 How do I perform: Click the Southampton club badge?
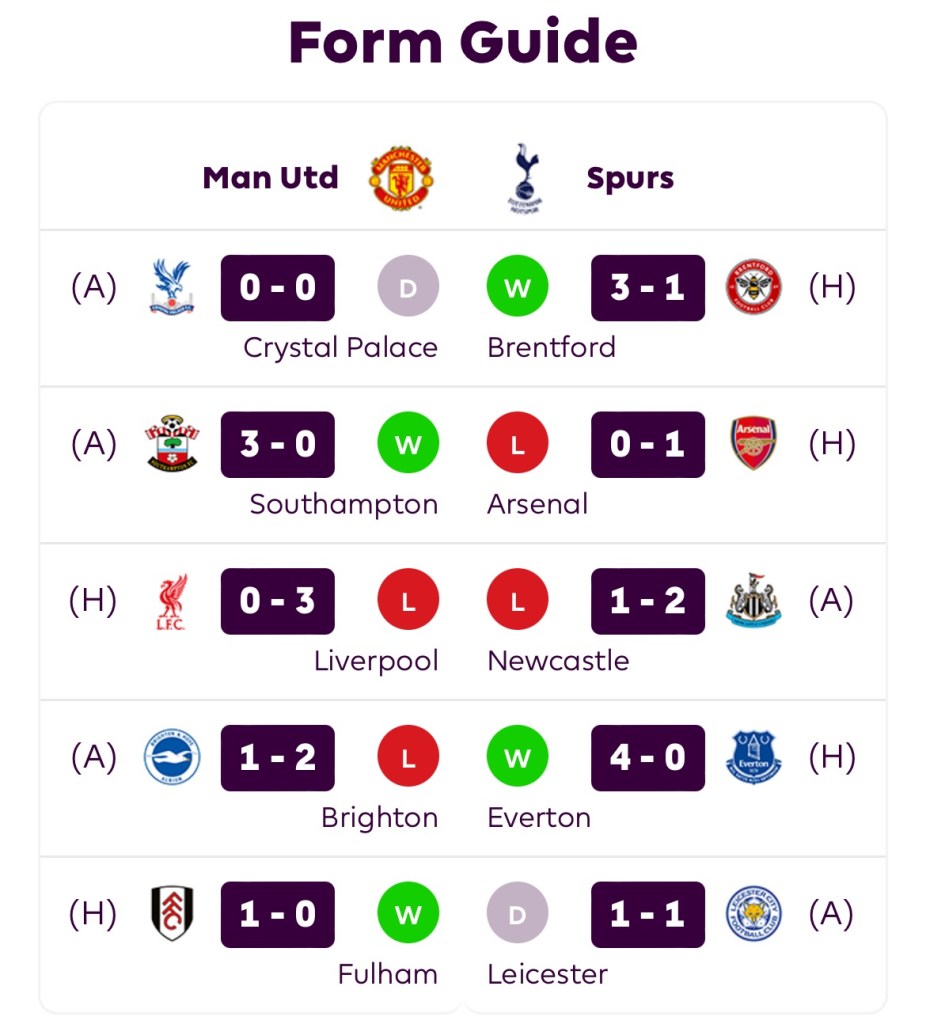pyautogui.click(x=172, y=444)
